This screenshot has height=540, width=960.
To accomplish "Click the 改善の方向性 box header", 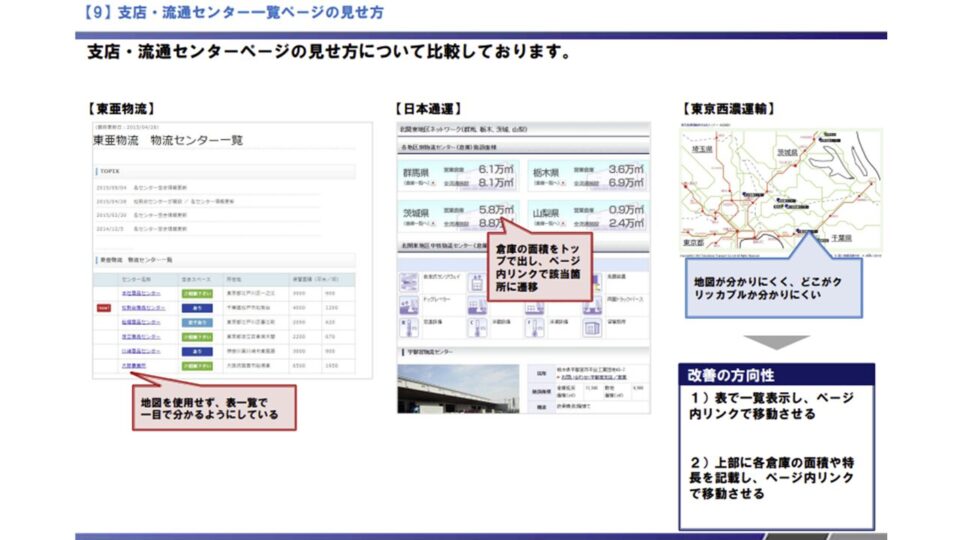I will (x=776, y=374).
